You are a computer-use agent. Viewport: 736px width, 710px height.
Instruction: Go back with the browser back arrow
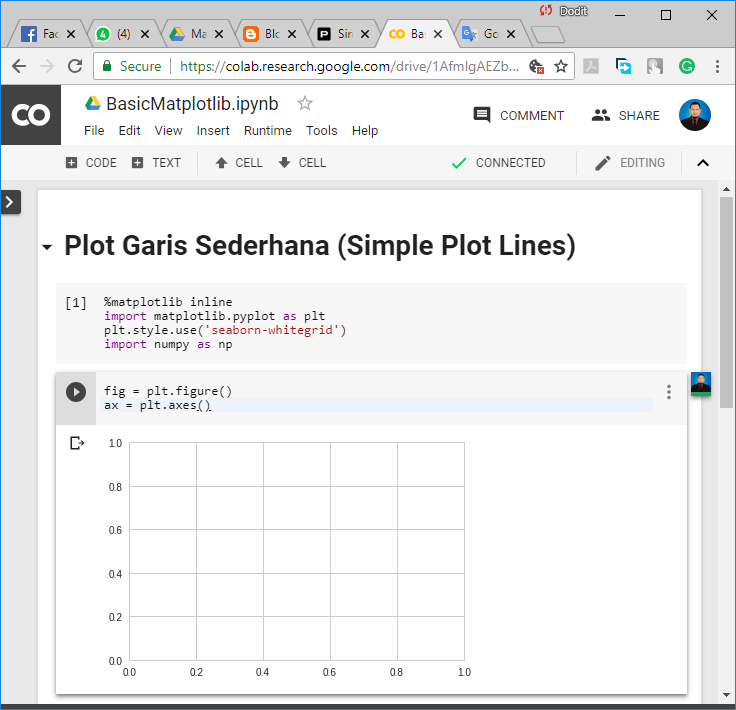[19, 66]
